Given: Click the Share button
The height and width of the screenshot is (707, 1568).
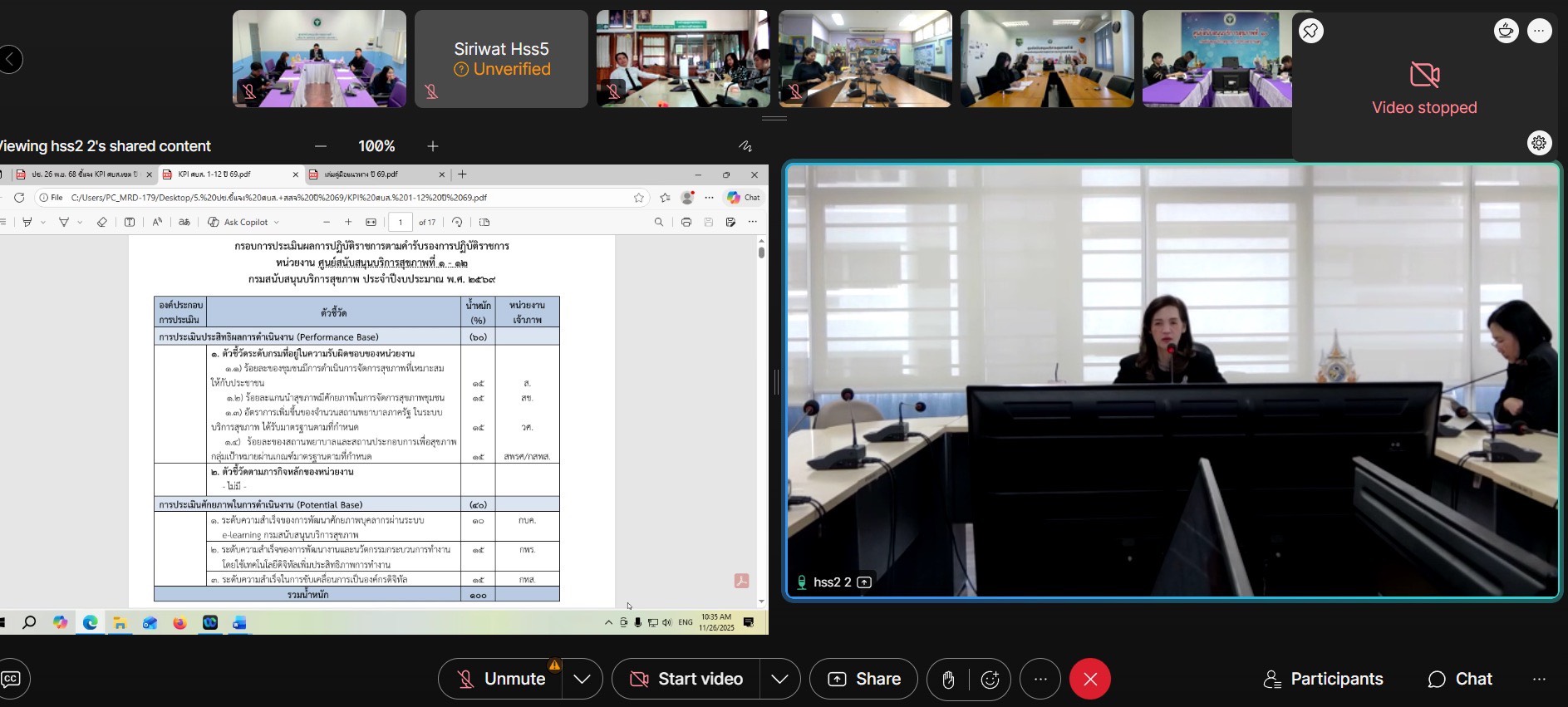Looking at the screenshot, I should tap(863, 680).
